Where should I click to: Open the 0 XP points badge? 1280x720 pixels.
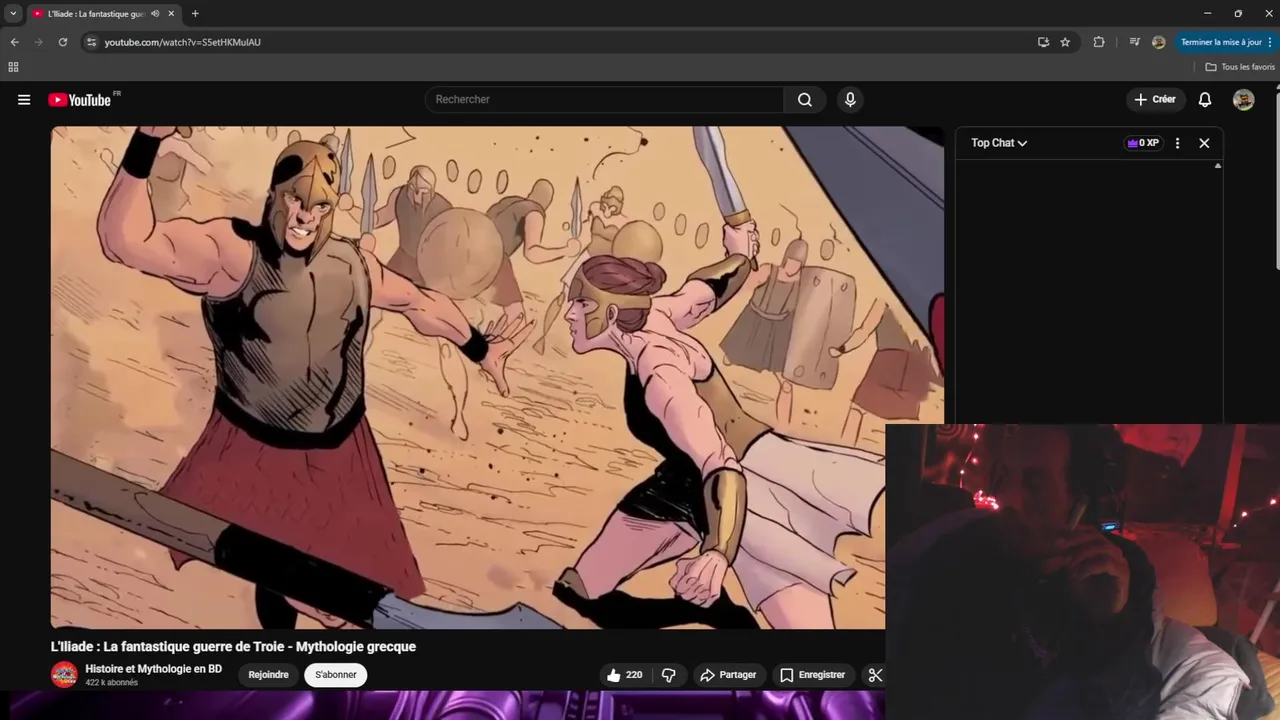1143,143
